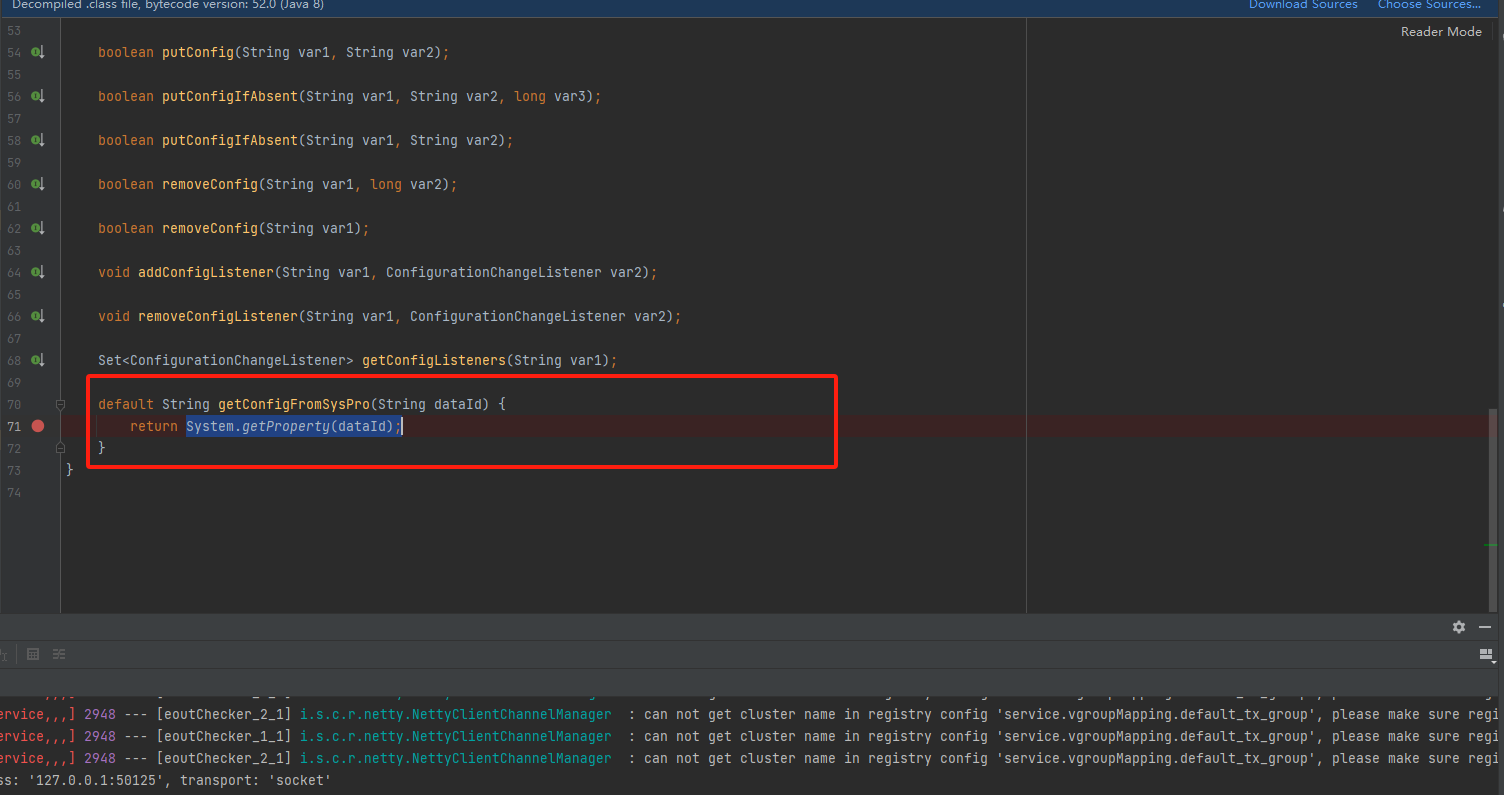Click the 'Decompiled .class file' banner text
1504x795 pixels.
167,5
